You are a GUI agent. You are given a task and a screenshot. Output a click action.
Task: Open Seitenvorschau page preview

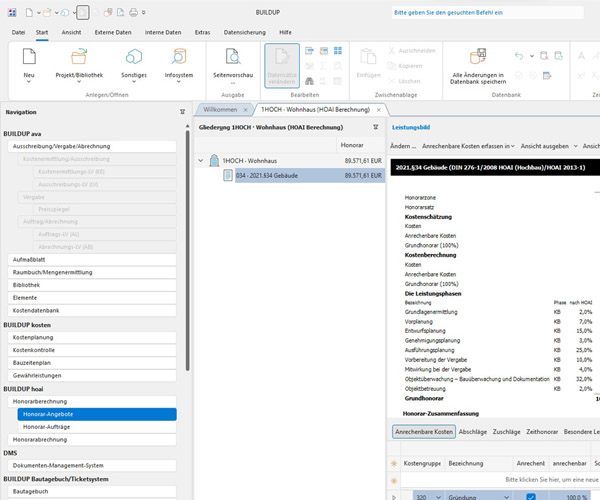tap(233, 65)
